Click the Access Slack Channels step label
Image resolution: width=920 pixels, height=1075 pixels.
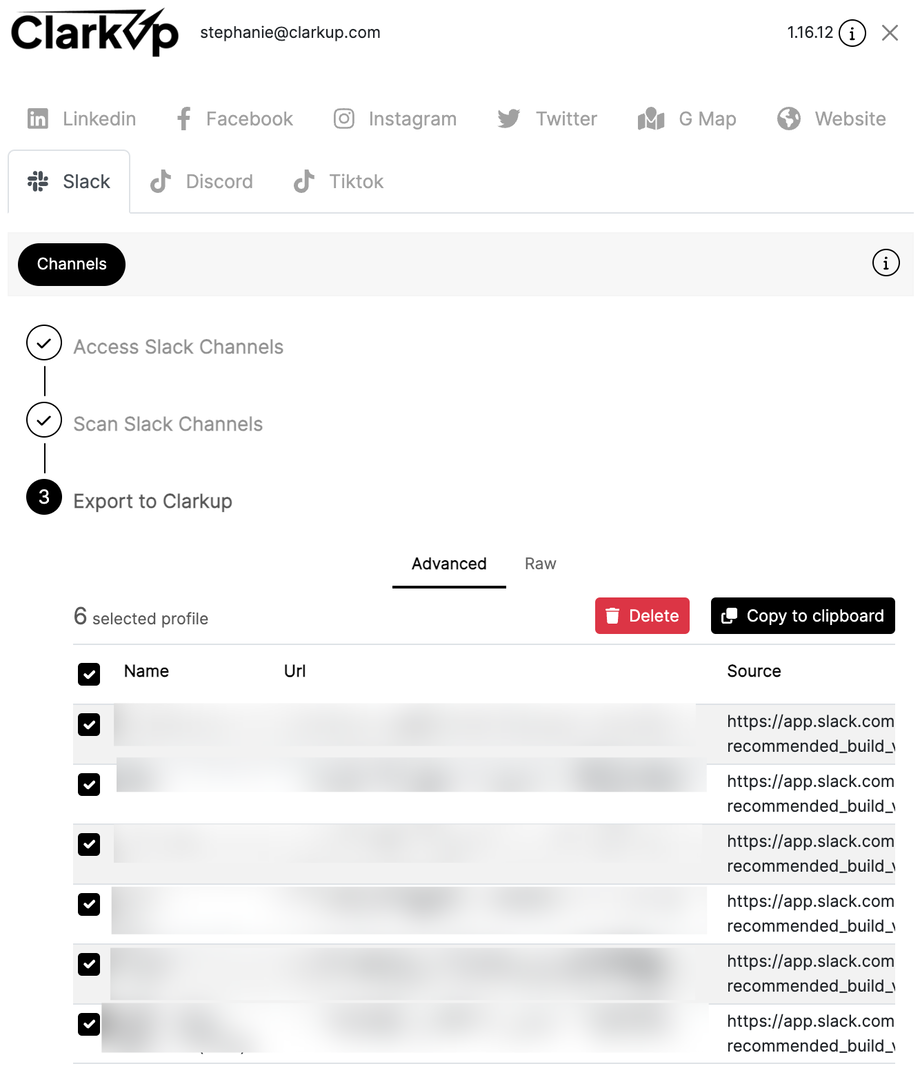pyautogui.click(x=178, y=347)
